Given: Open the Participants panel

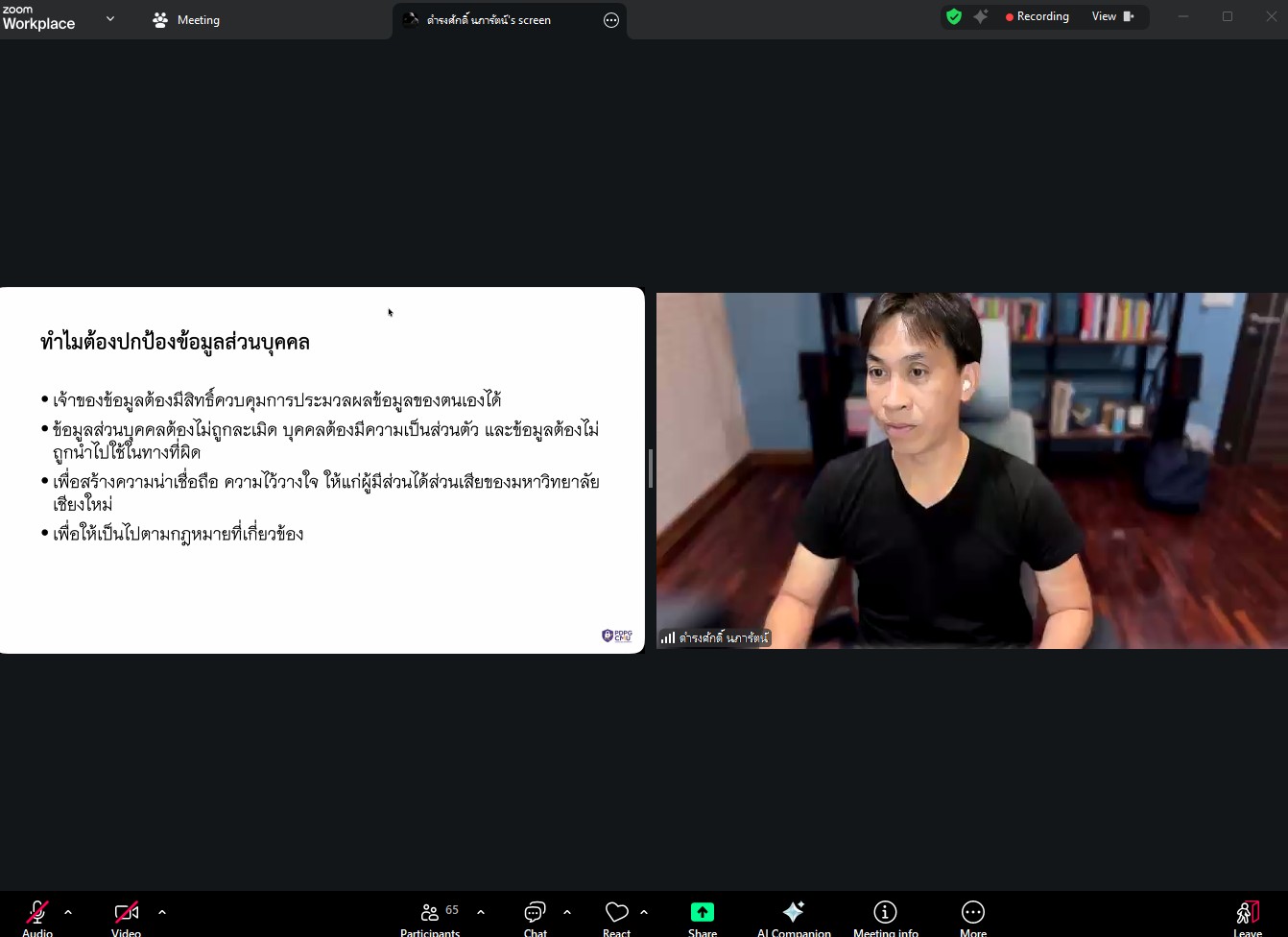Looking at the screenshot, I should (x=430, y=914).
